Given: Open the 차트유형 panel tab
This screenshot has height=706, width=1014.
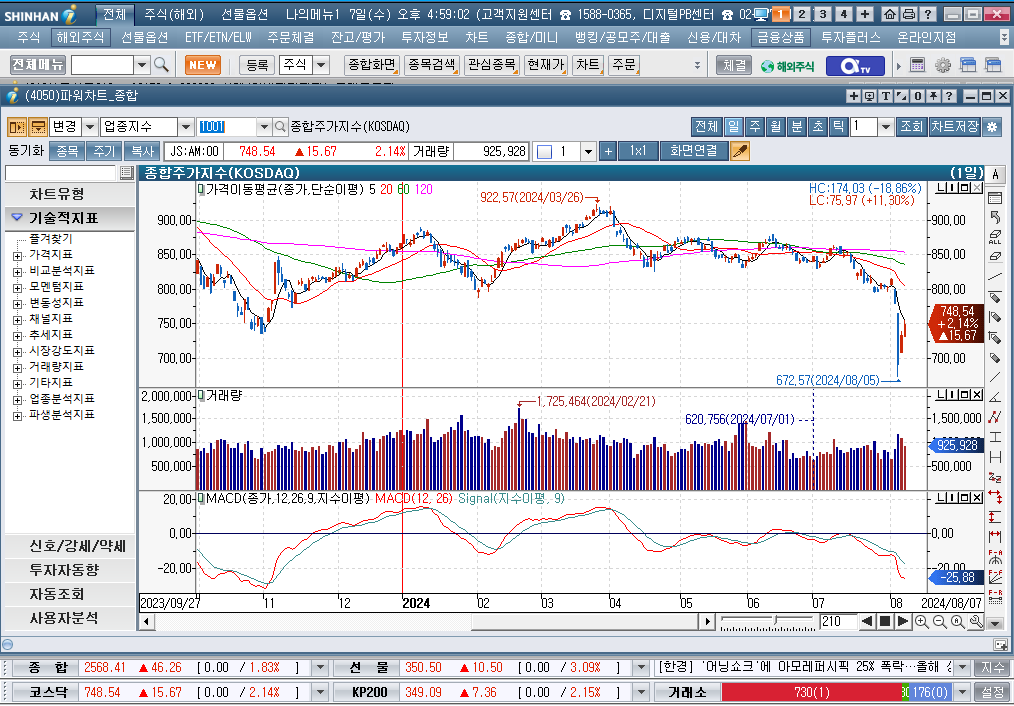Looking at the screenshot, I should coord(70,194).
